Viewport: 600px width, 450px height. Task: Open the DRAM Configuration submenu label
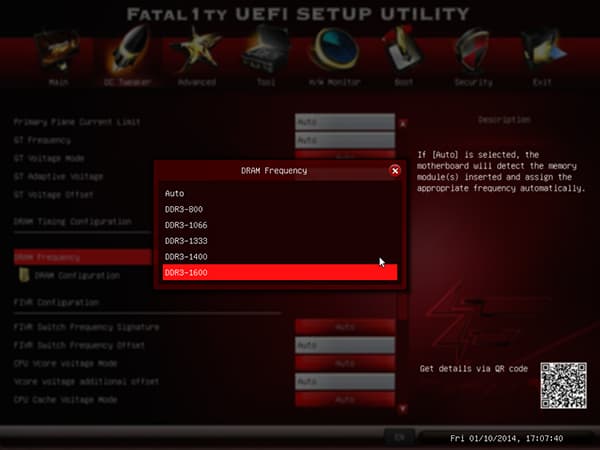77,276
